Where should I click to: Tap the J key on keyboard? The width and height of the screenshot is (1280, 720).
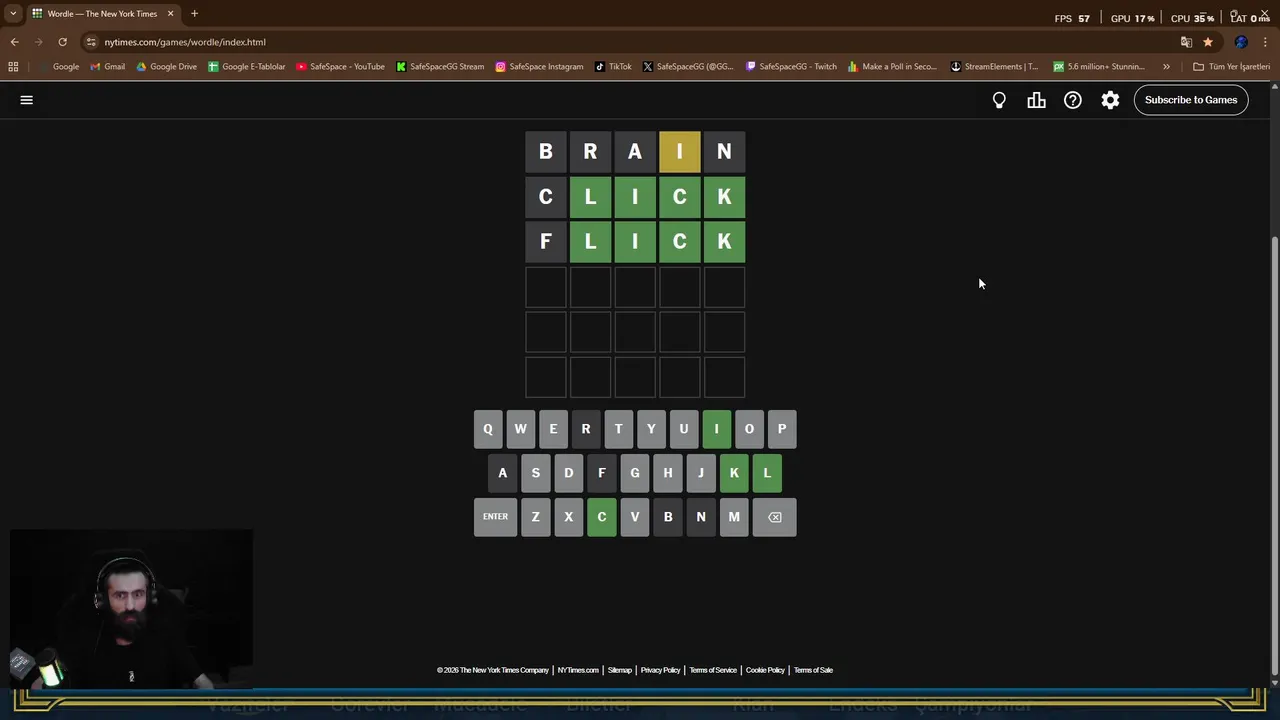700,473
